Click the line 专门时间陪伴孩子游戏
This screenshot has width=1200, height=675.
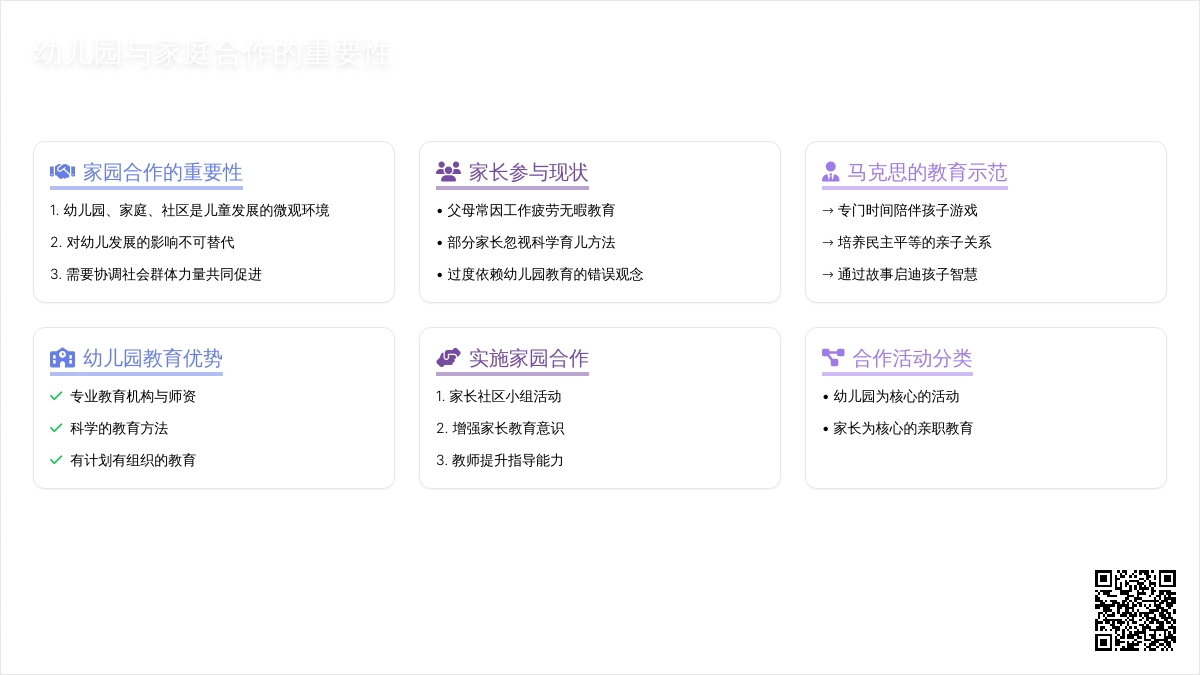click(900, 210)
